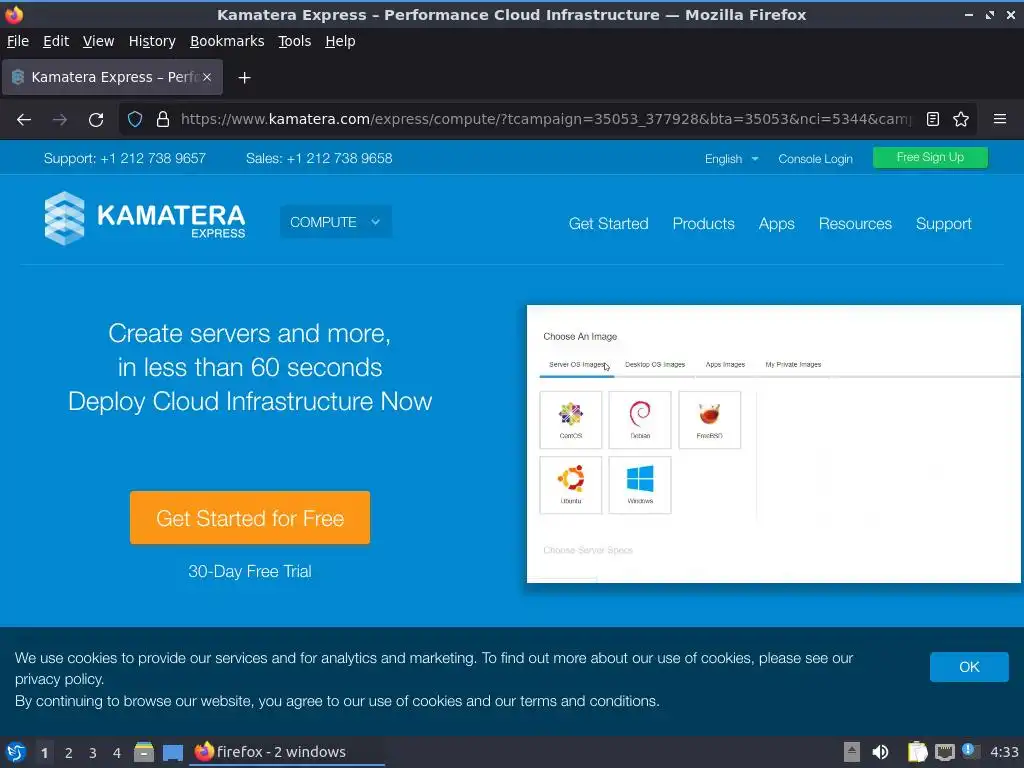Open Products in navigation
The width and height of the screenshot is (1024, 768).
[703, 223]
